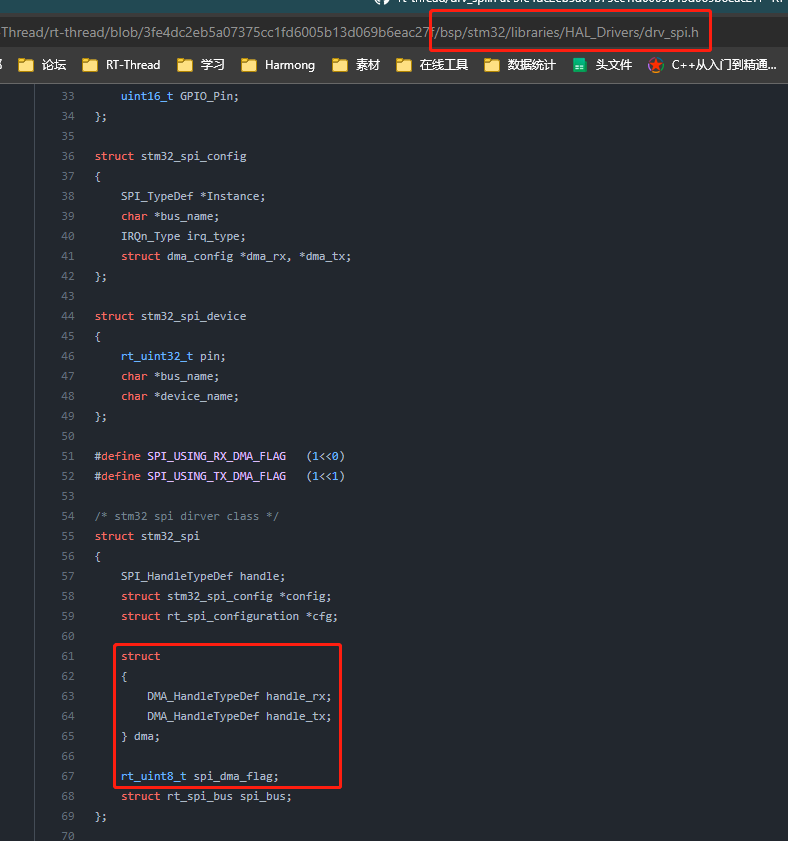Click 'stm32_spi_config' struct name
788x841 pixels.
(x=194, y=156)
